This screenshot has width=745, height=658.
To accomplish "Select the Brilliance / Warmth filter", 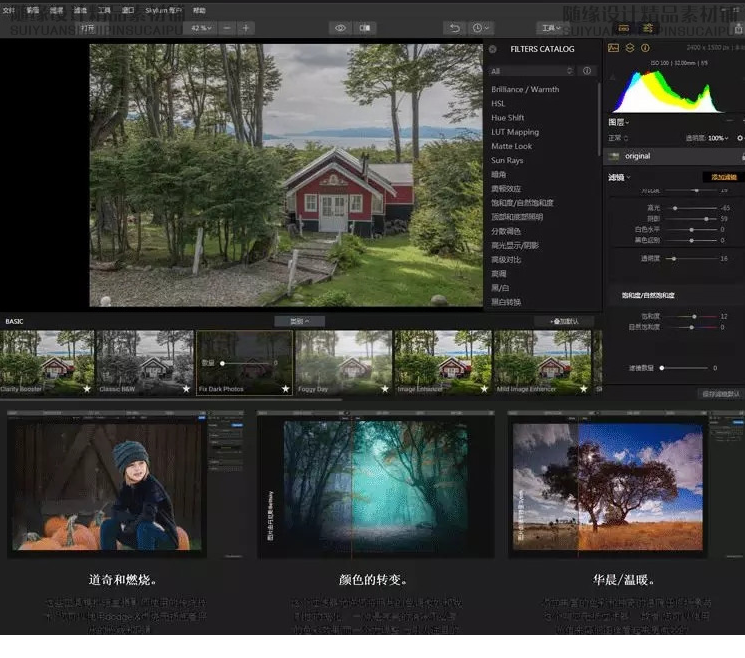I will pos(525,89).
